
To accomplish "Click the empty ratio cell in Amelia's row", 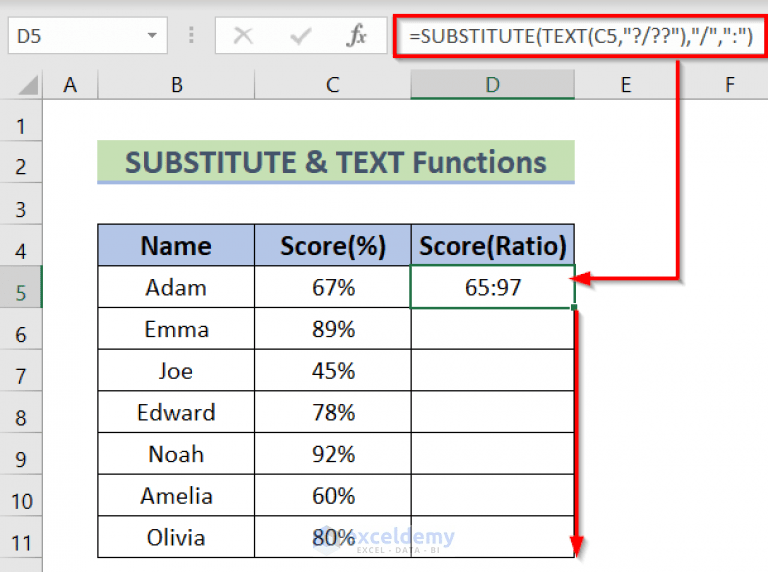I will coord(492,495).
